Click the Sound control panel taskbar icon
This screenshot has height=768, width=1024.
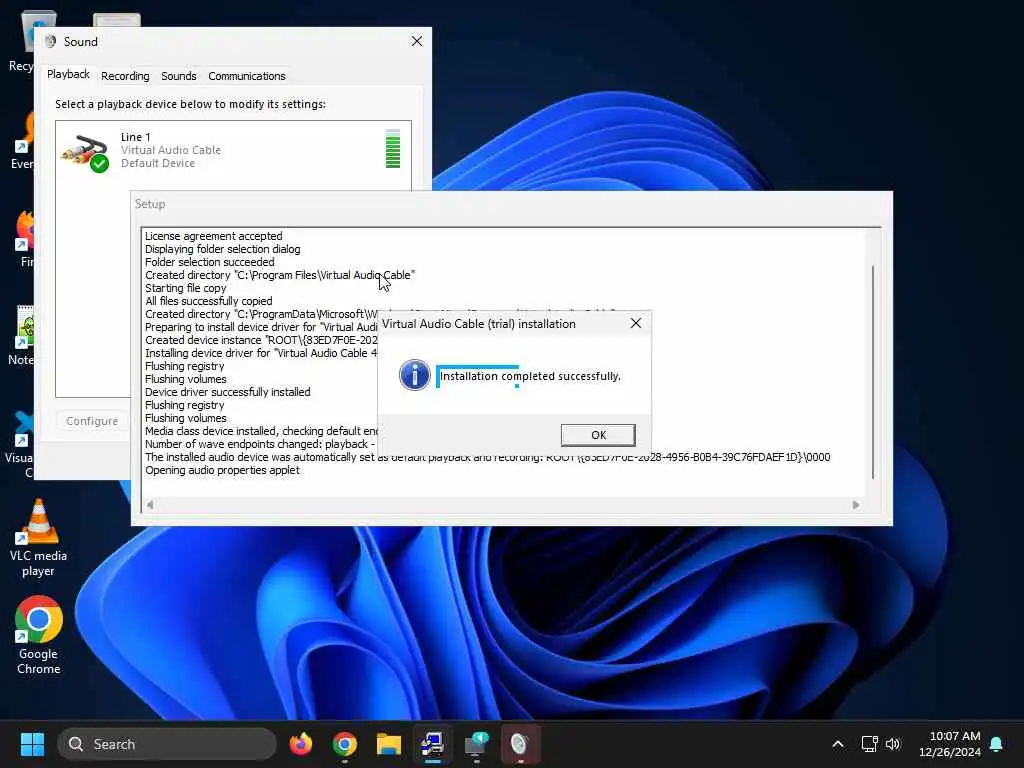click(520, 744)
